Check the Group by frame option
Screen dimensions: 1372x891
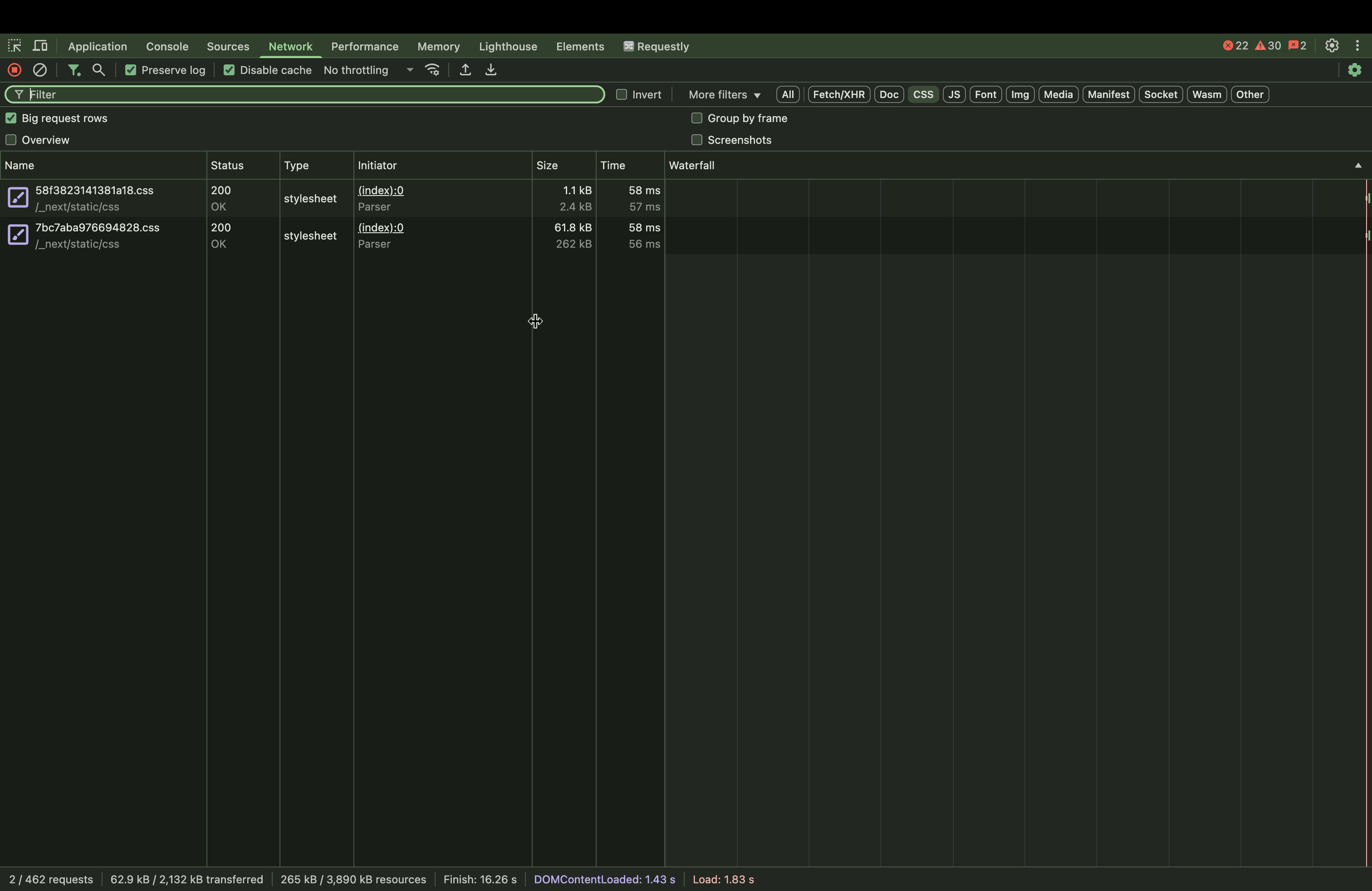coord(696,118)
